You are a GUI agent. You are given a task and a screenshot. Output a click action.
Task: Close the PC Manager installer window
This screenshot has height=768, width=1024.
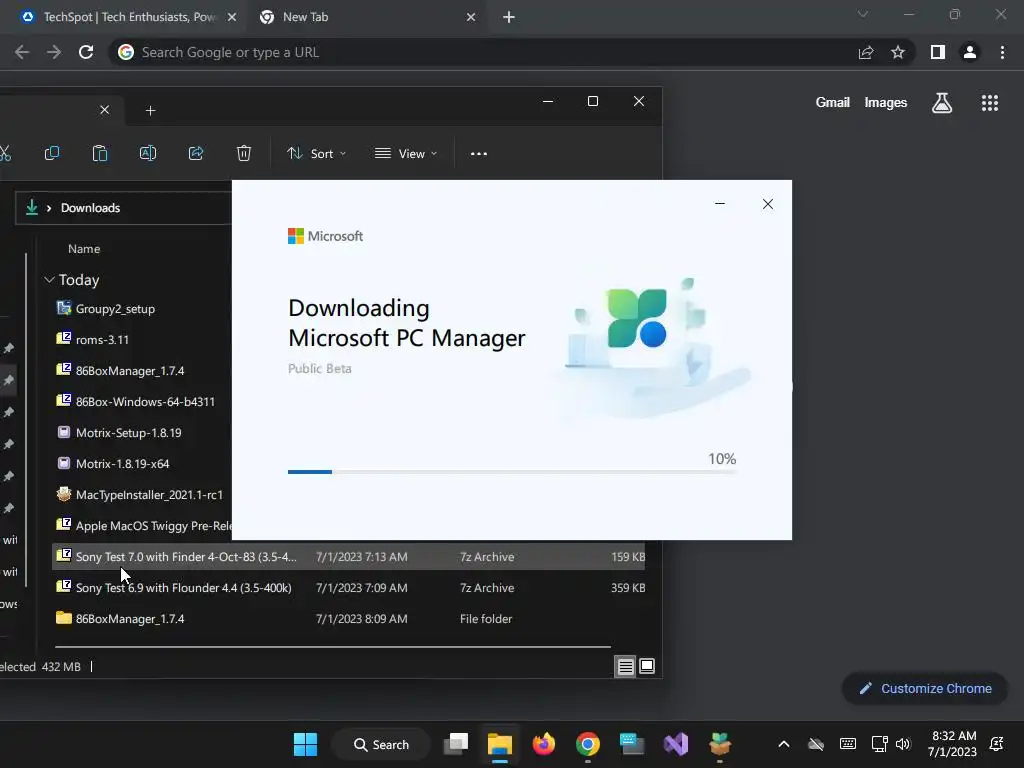(768, 204)
